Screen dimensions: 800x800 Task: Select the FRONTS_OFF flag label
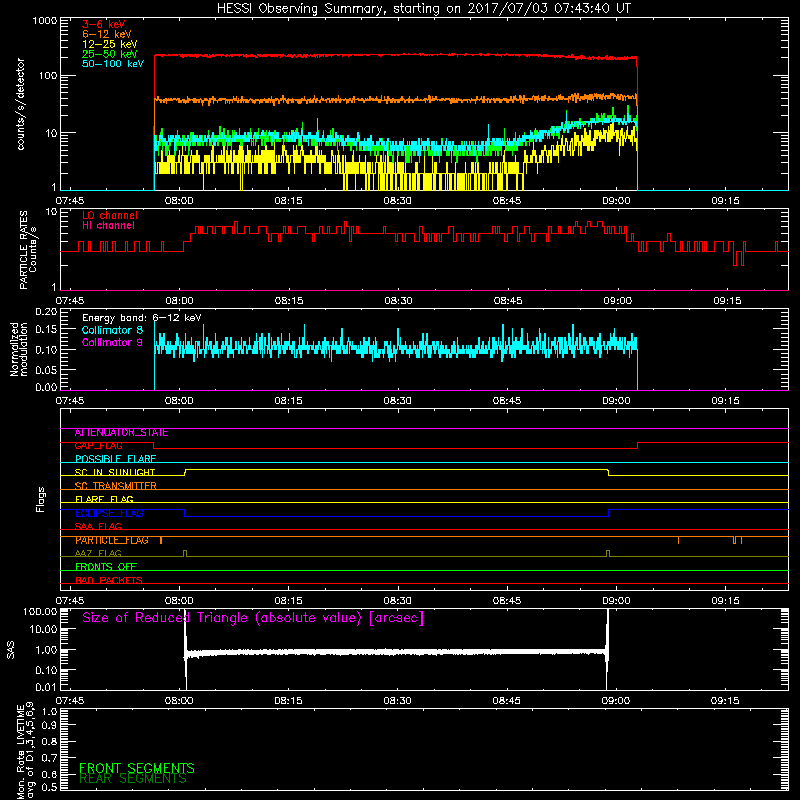pyautogui.click(x=106, y=567)
